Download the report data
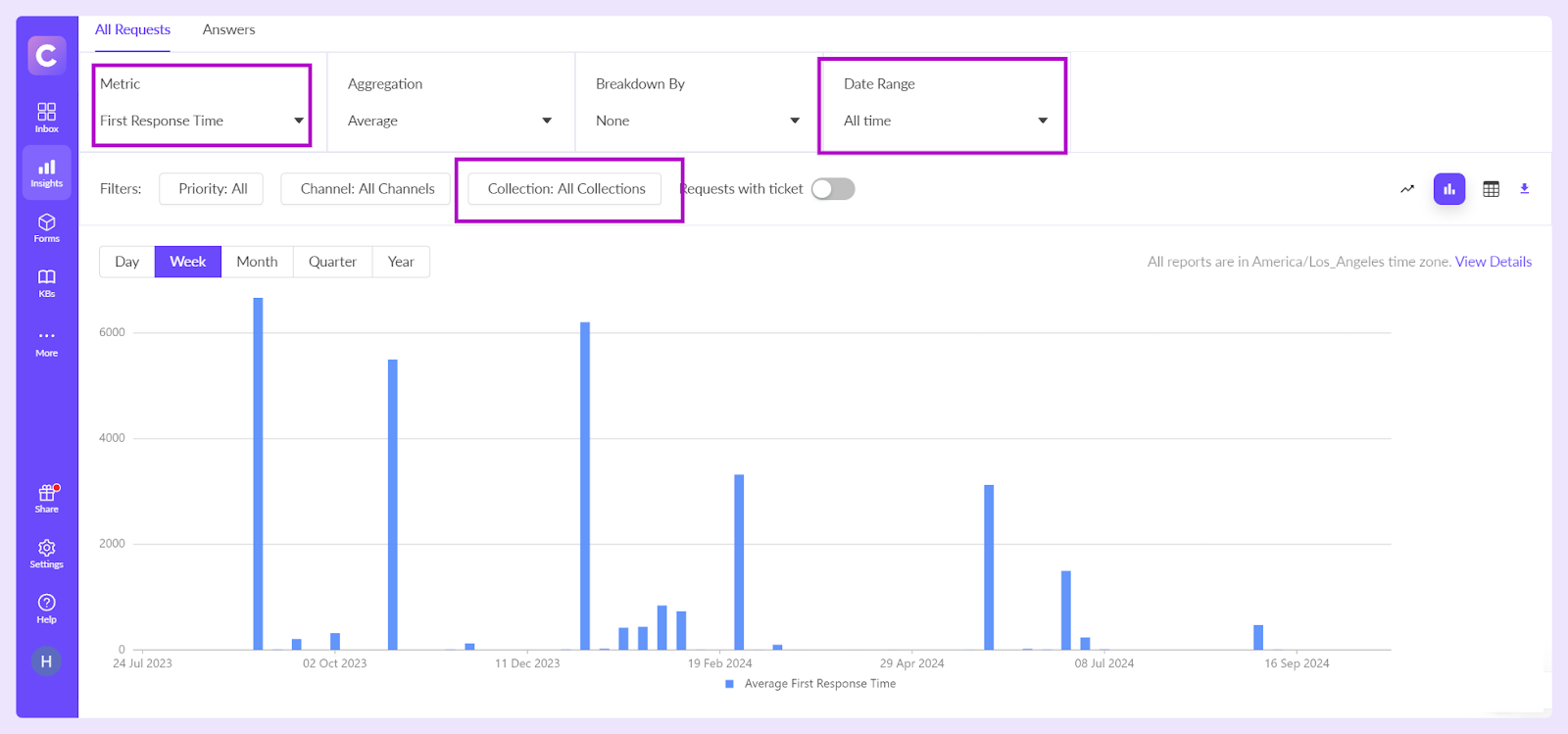 click(1524, 189)
